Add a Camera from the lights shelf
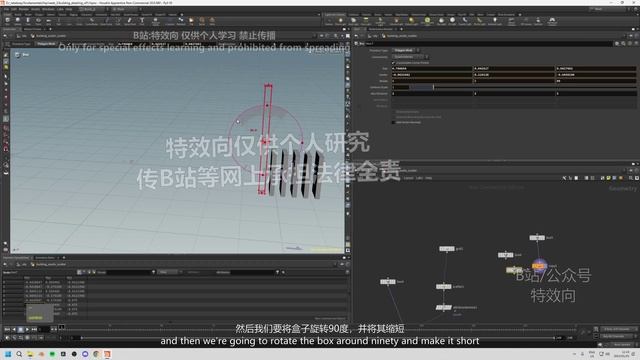The height and width of the screenshot is (360, 640). pyautogui.click(x=329, y=21)
